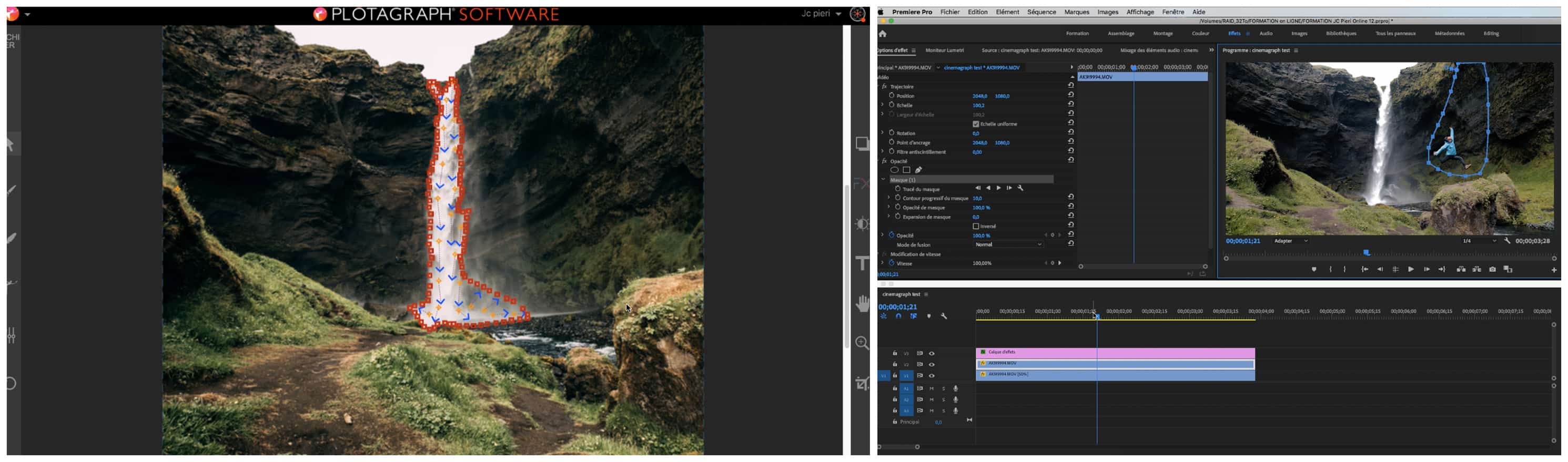Select the AK9I9994.MOV [50%] clip
The image size is (1568, 462).
click(1115, 375)
